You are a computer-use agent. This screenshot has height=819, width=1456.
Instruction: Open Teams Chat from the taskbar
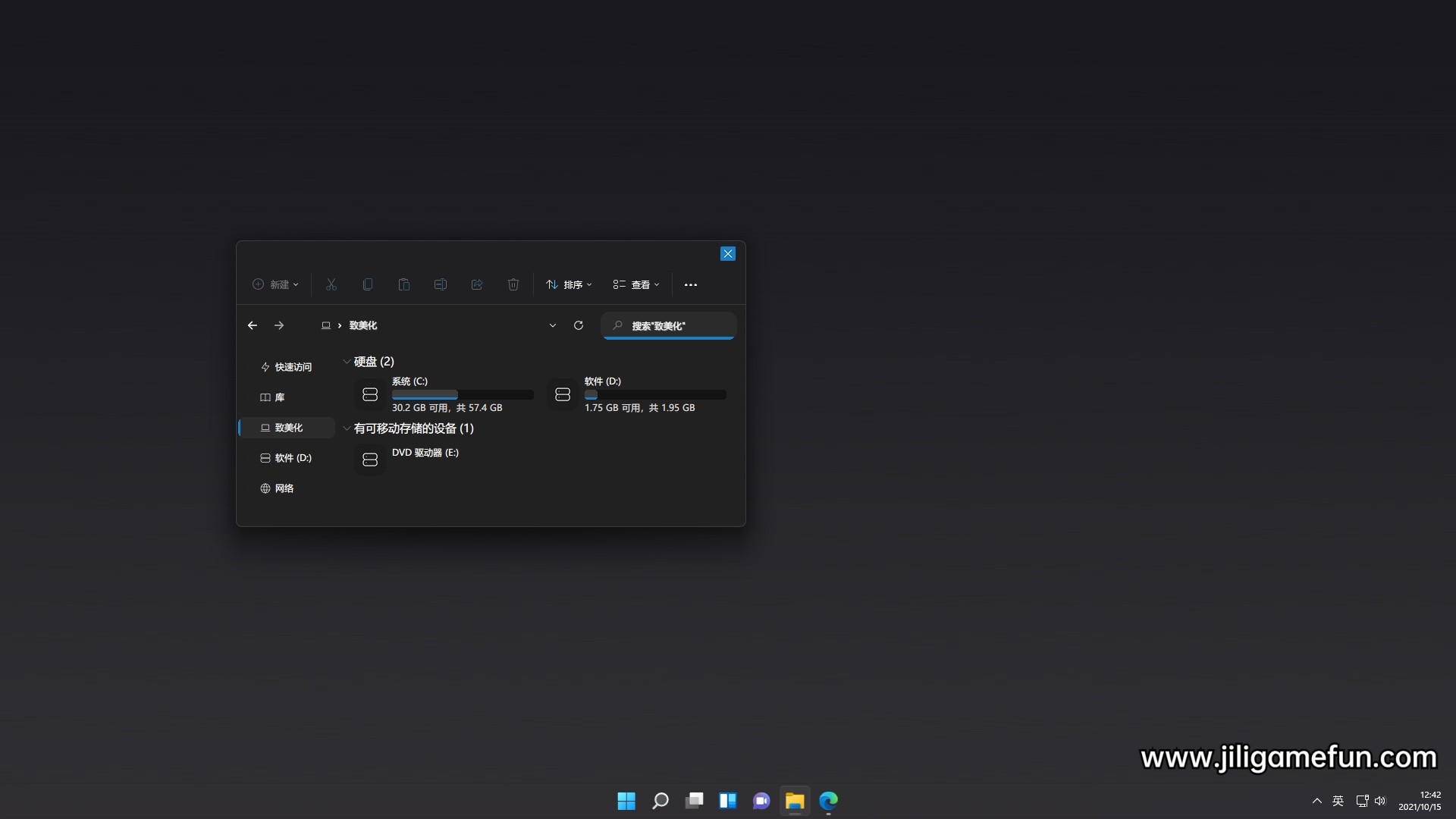click(761, 801)
